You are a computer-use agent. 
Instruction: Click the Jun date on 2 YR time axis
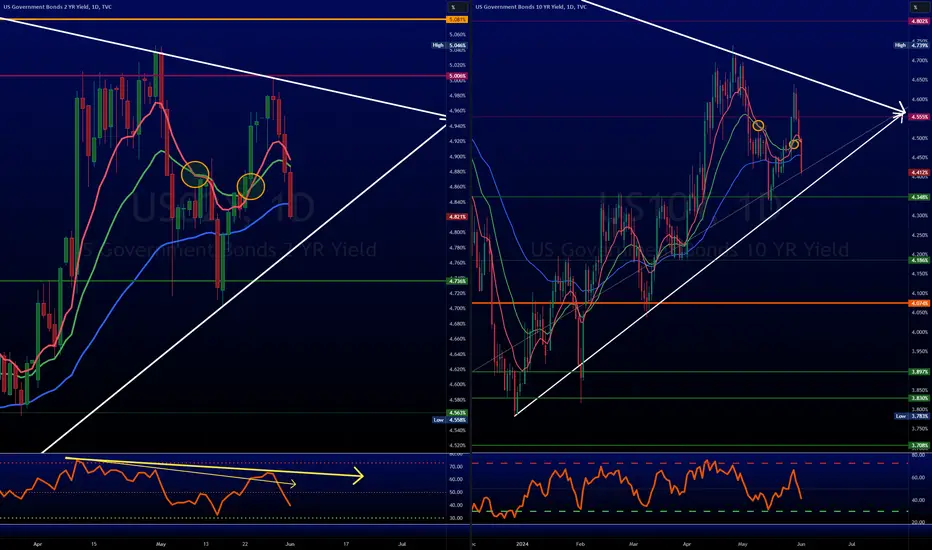pos(289,544)
